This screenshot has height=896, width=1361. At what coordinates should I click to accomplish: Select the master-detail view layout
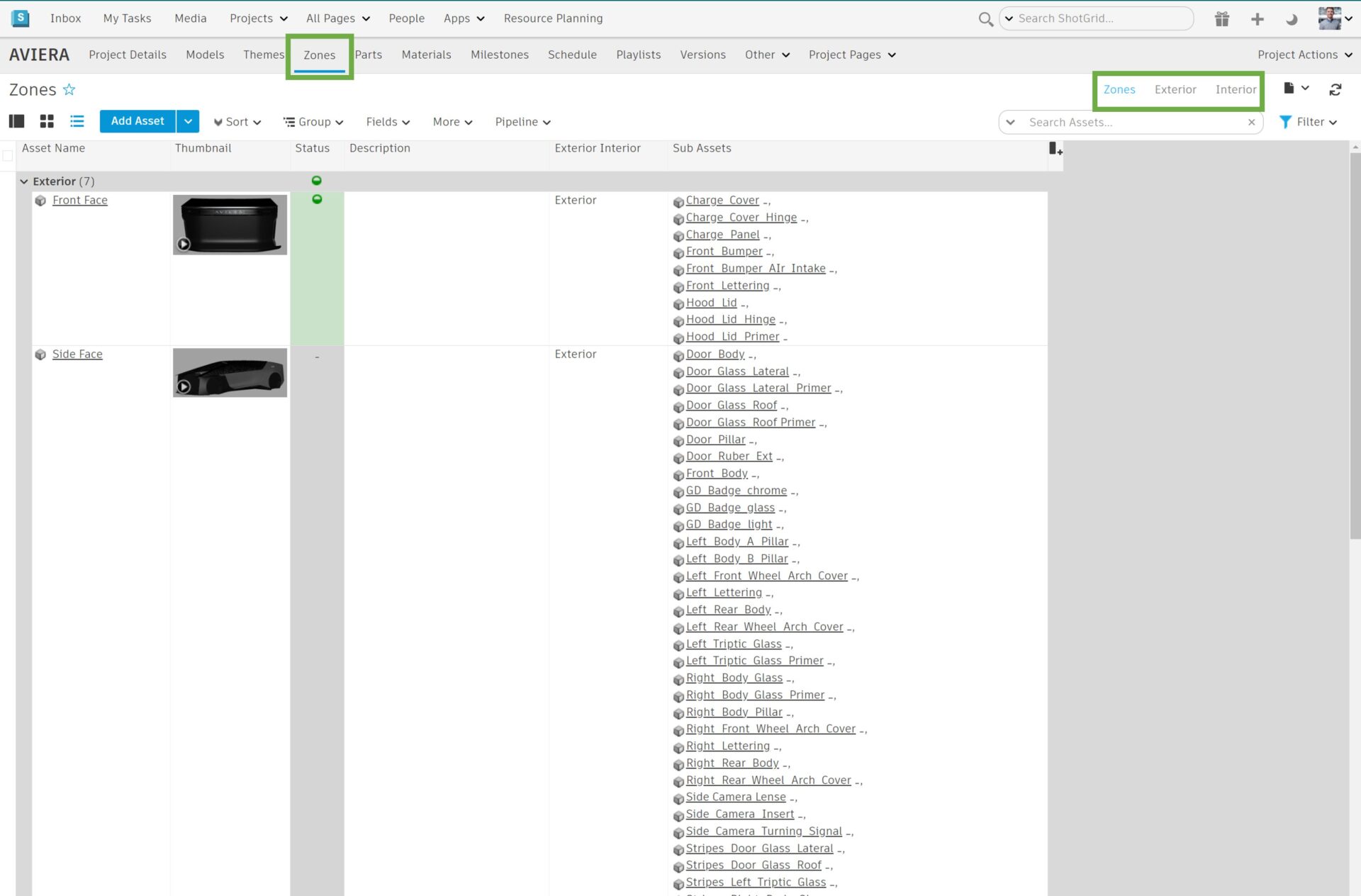(x=16, y=121)
